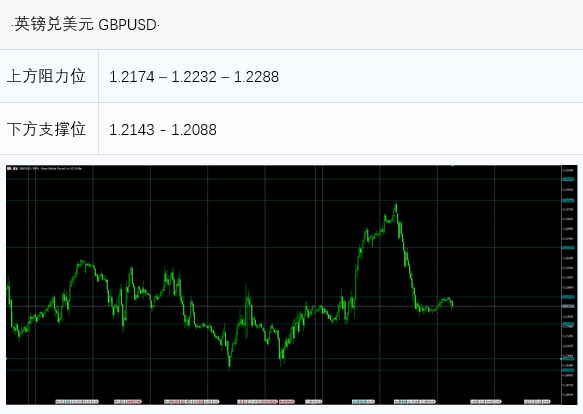This screenshot has height=414, width=583.
Task: Click the first event marker group on time axis
Action: point(77,402)
